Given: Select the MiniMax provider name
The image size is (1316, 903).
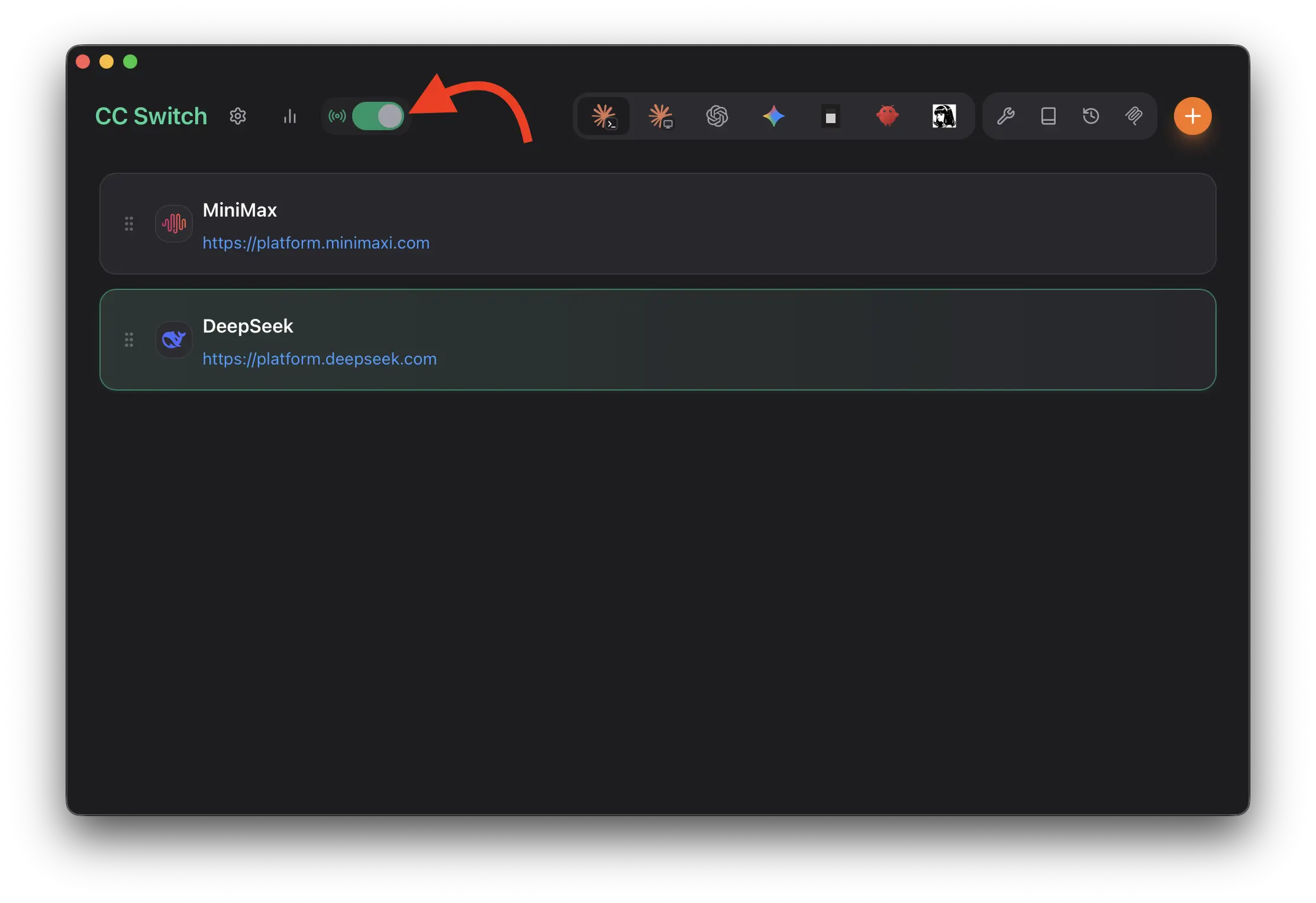Looking at the screenshot, I should [240, 210].
